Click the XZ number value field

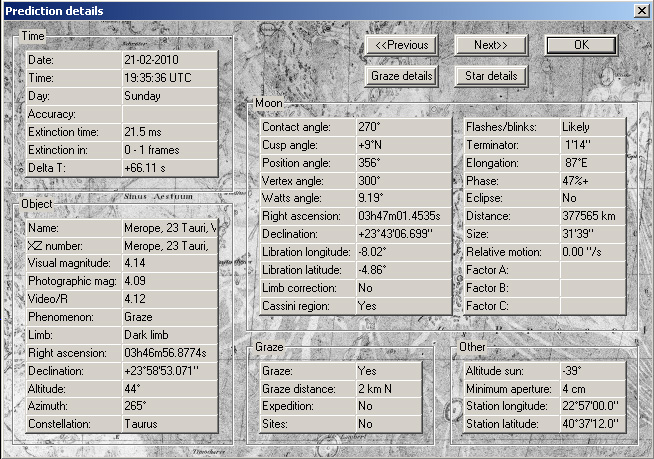tap(170, 246)
